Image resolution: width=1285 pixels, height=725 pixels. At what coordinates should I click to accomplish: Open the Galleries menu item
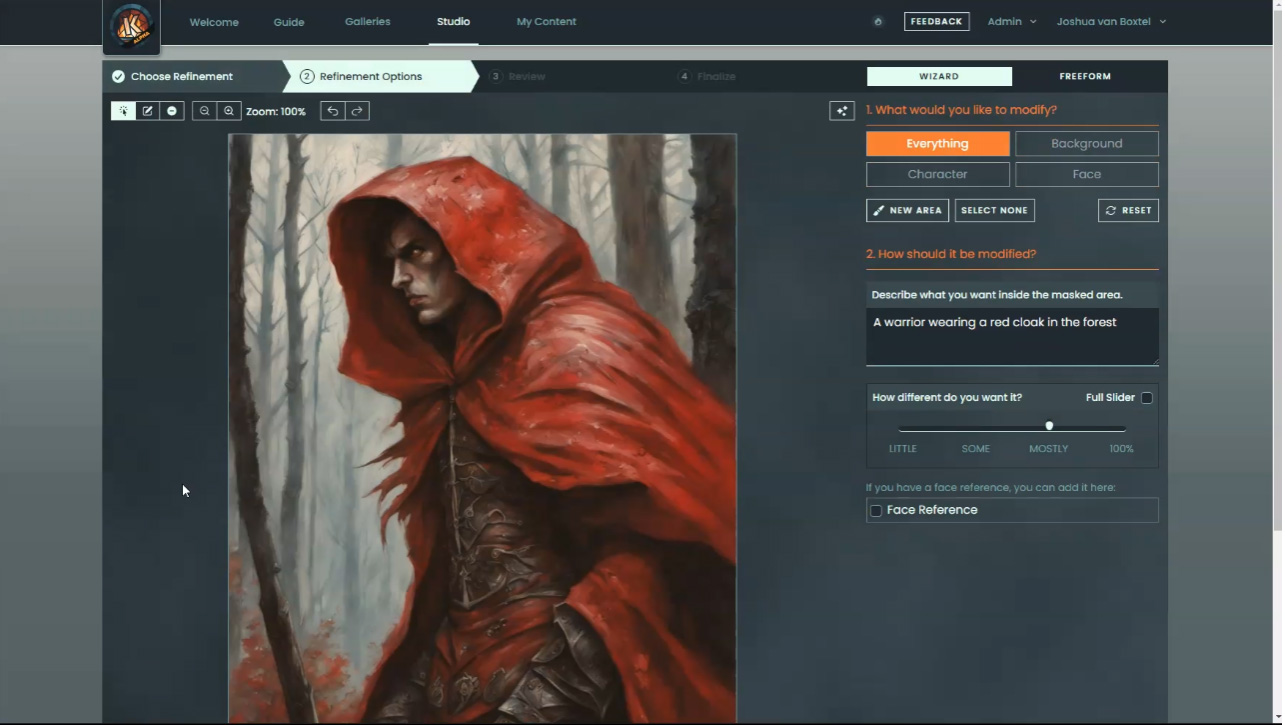(x=367, y=22)
